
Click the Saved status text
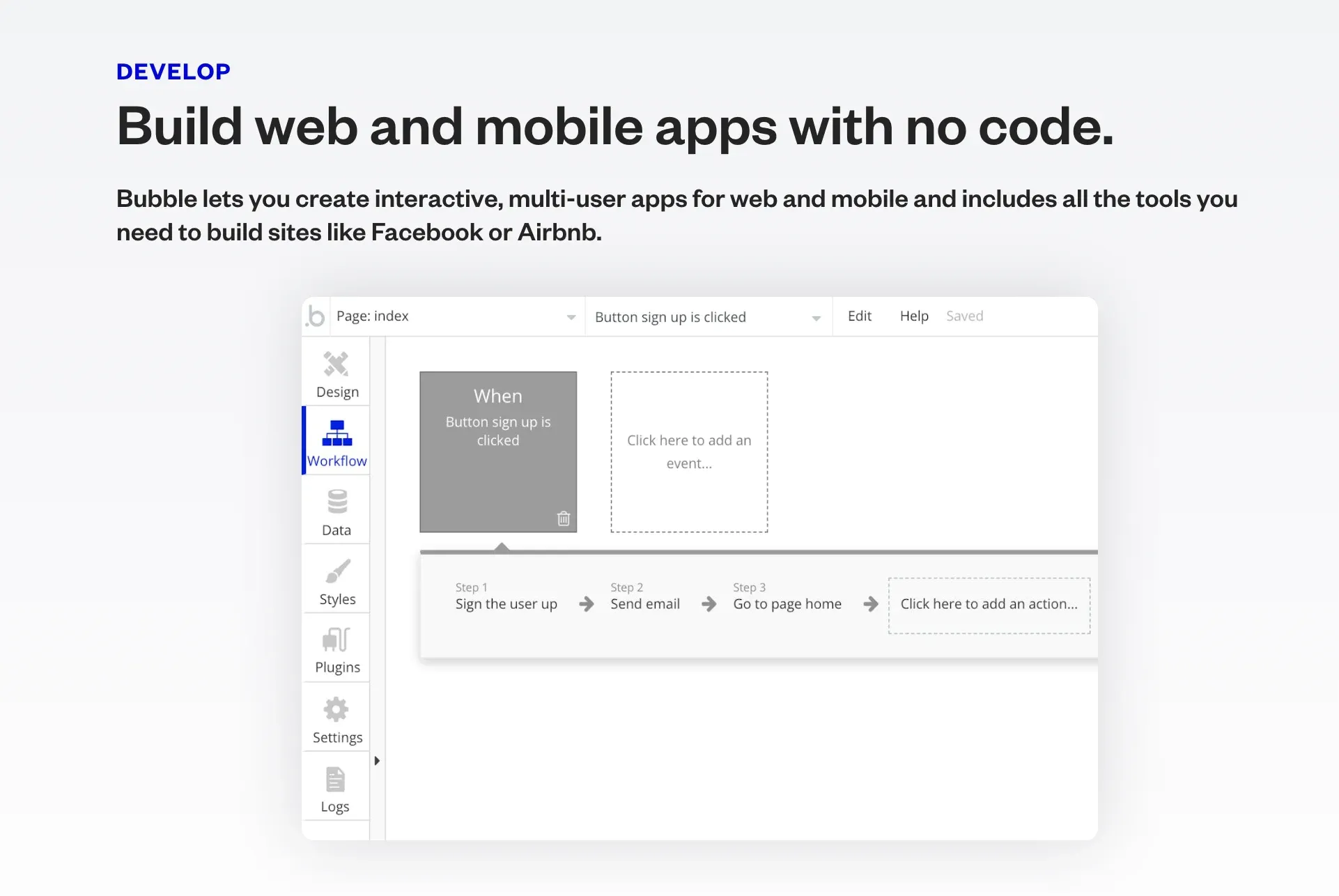tap(964, 316)
